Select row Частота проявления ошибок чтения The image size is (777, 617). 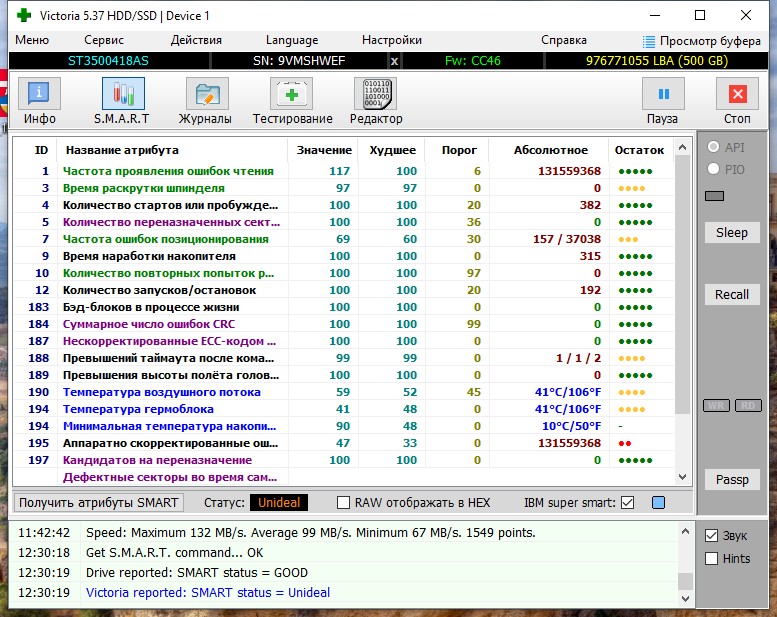(x=343, y=171)
